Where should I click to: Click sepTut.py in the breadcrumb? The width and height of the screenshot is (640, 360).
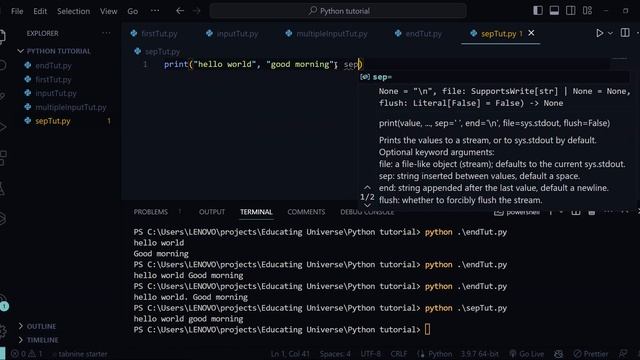162,51
